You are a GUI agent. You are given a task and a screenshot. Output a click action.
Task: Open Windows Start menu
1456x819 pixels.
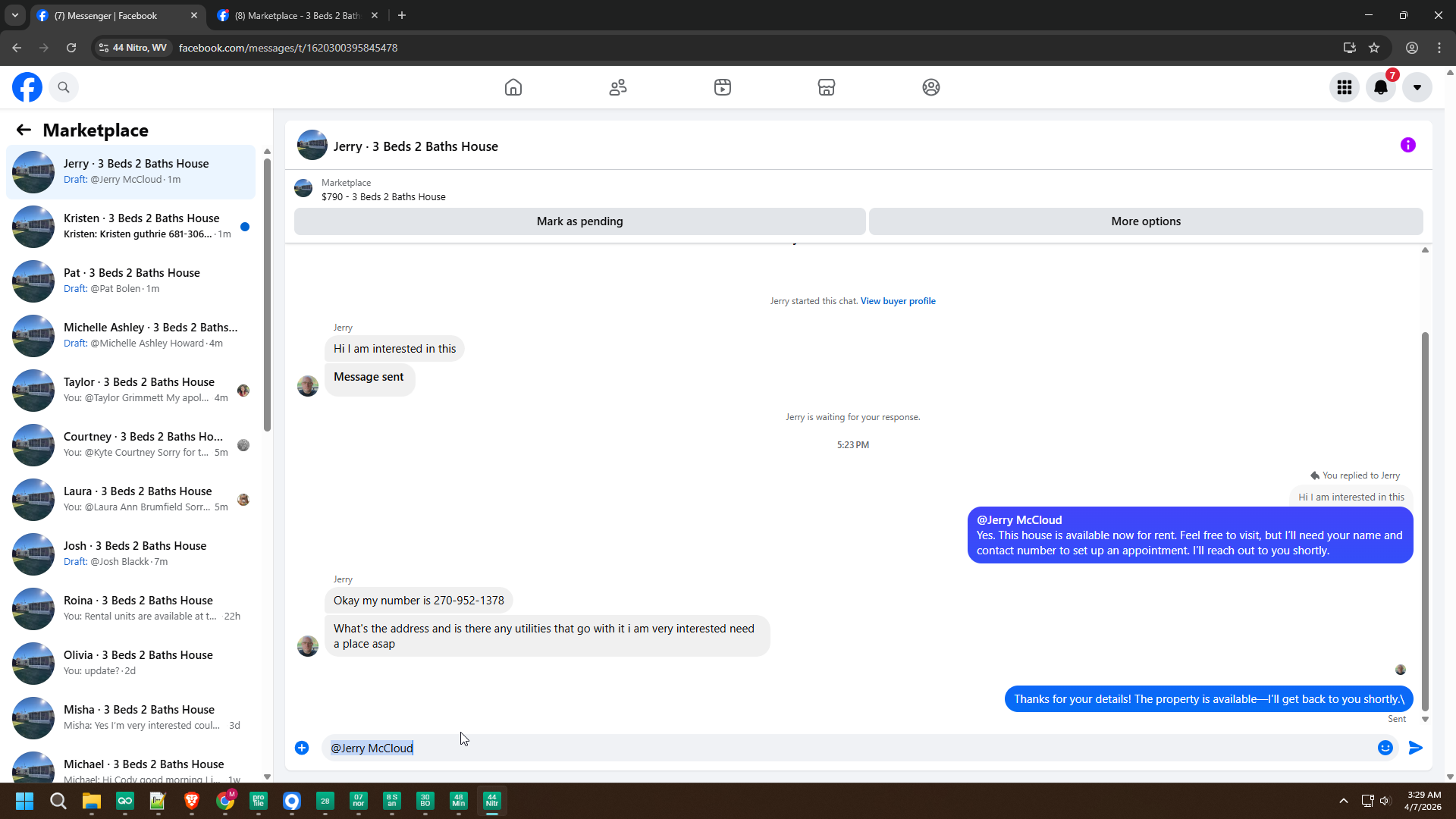[x=24, y=801]
